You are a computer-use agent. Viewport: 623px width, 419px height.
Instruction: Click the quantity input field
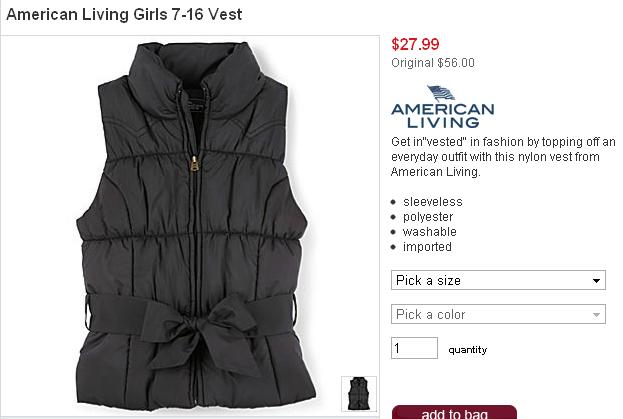click(x=414, y=348)
